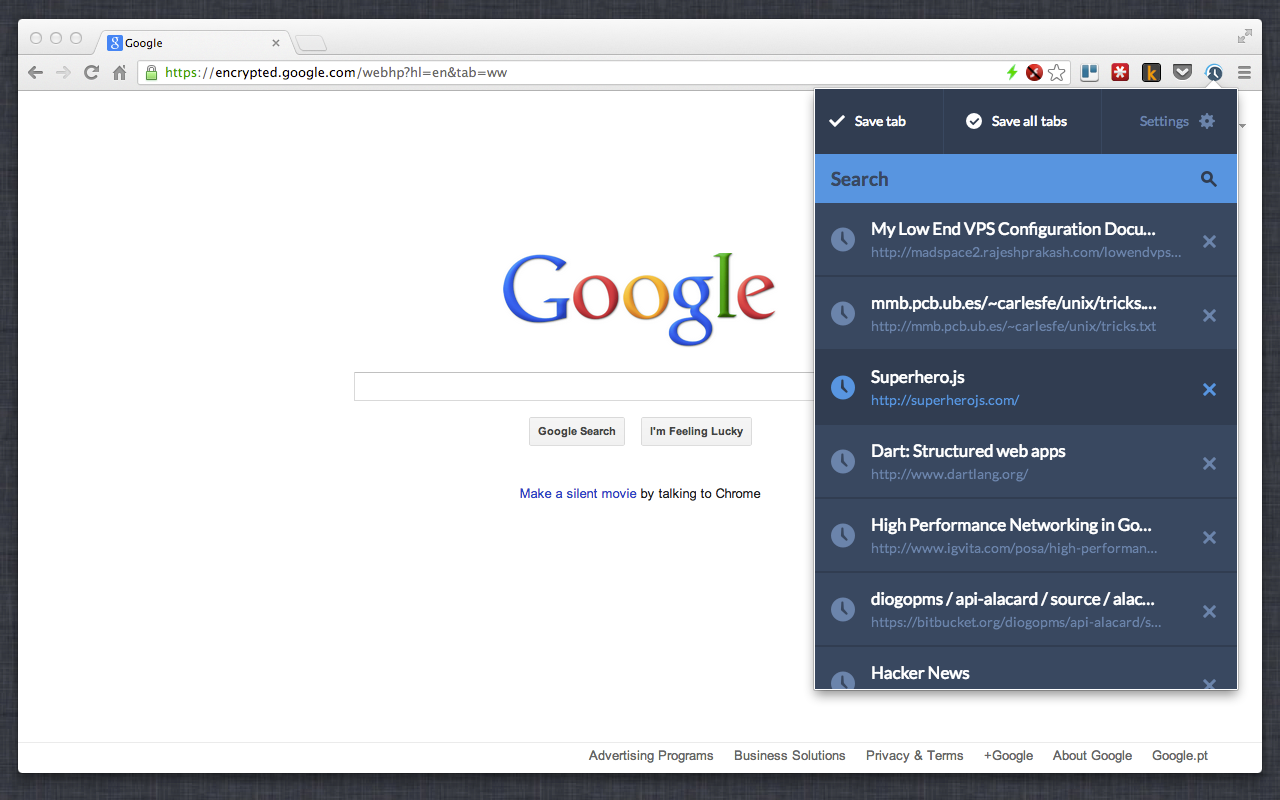
Task: Remove the Dart: Structured web apps entry
Action: (x=1209, y=463)
